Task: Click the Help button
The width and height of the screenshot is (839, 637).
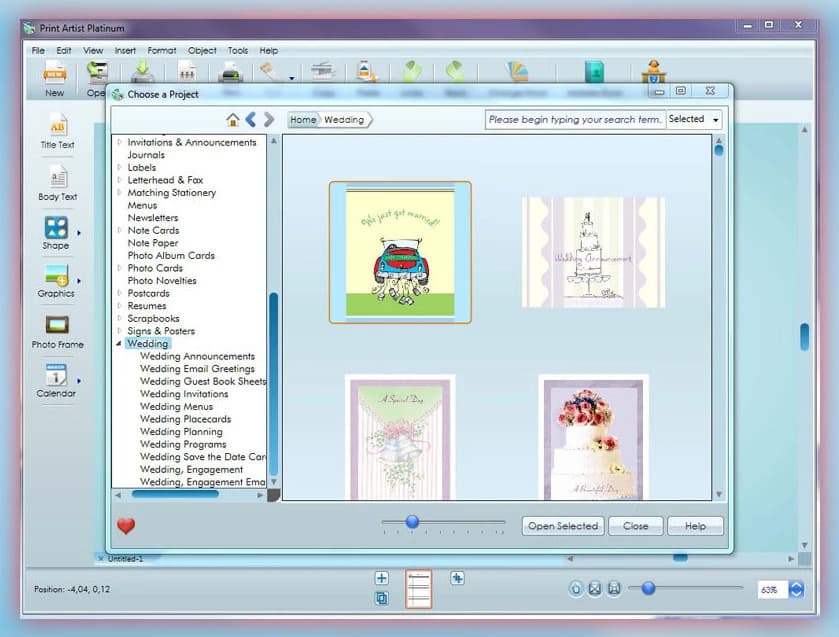Action: [x=695, y=526]
